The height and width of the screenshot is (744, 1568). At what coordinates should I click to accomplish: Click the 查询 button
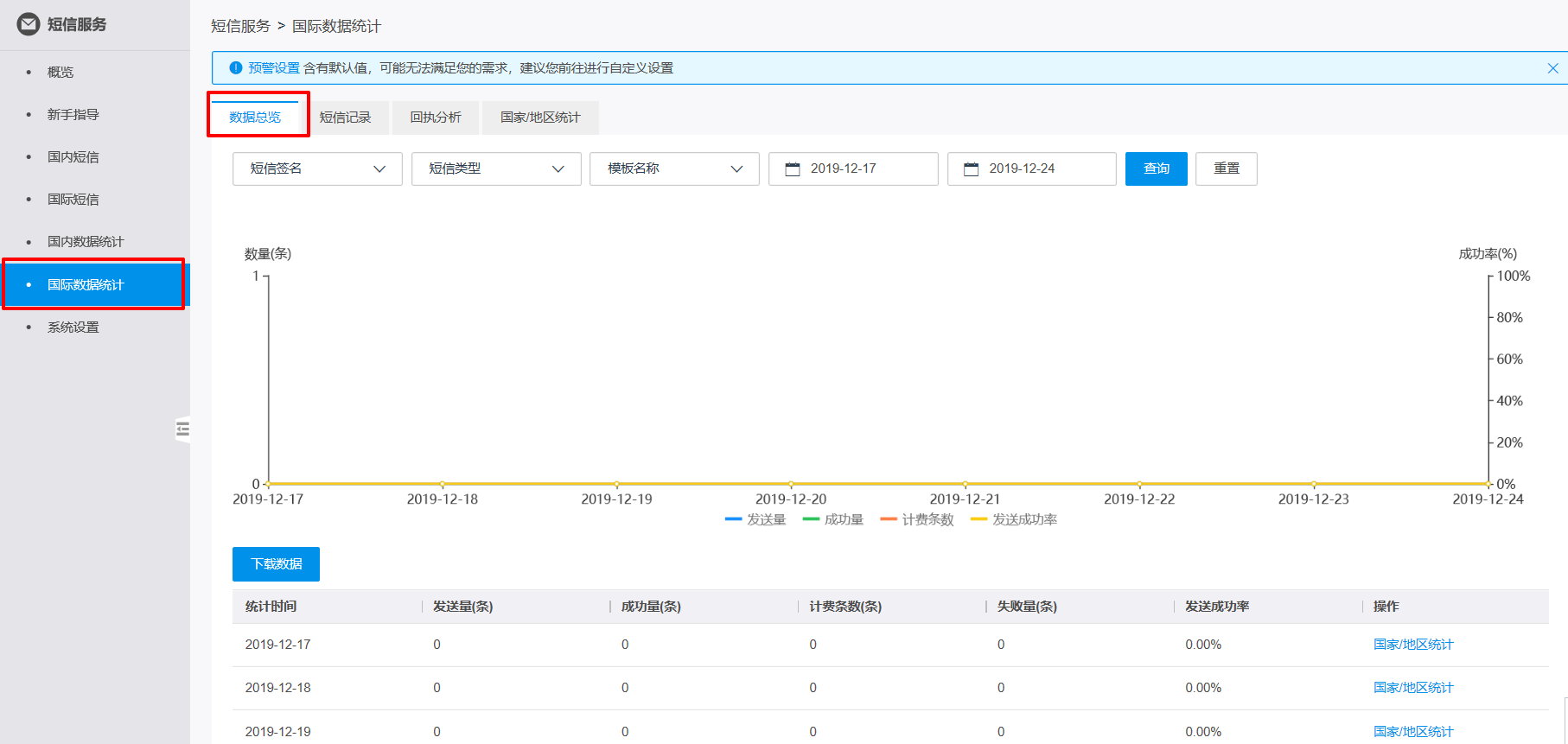1157,169
